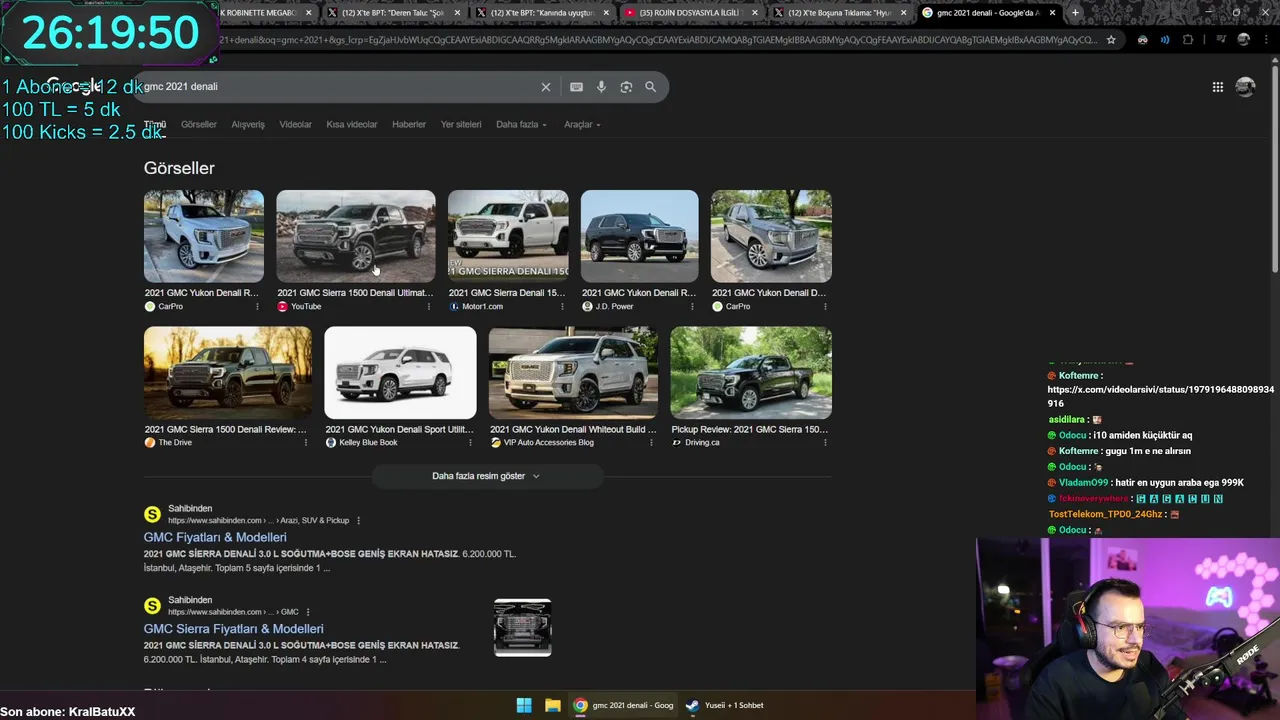Open Windows Start menu

pyautogui.click(x=524, y=705)
